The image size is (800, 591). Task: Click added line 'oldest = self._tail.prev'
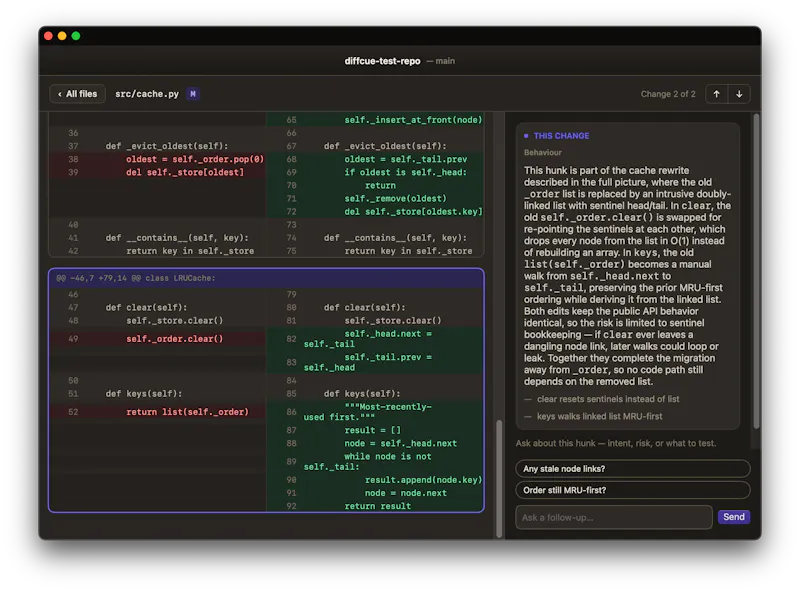pos(406,159)
